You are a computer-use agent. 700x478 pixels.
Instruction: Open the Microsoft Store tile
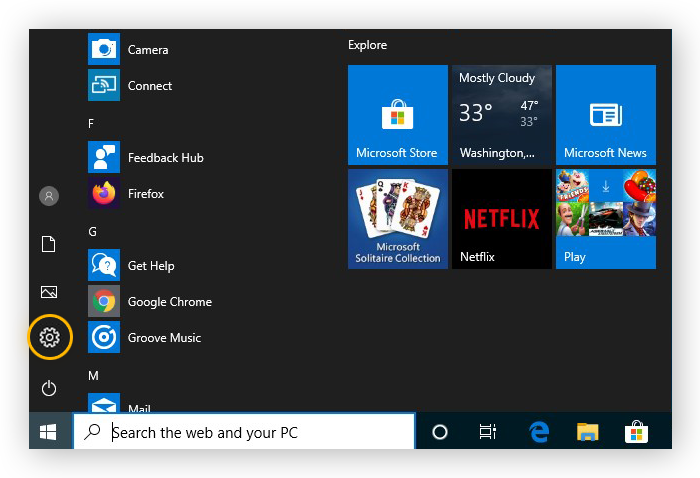coord(397,115)
